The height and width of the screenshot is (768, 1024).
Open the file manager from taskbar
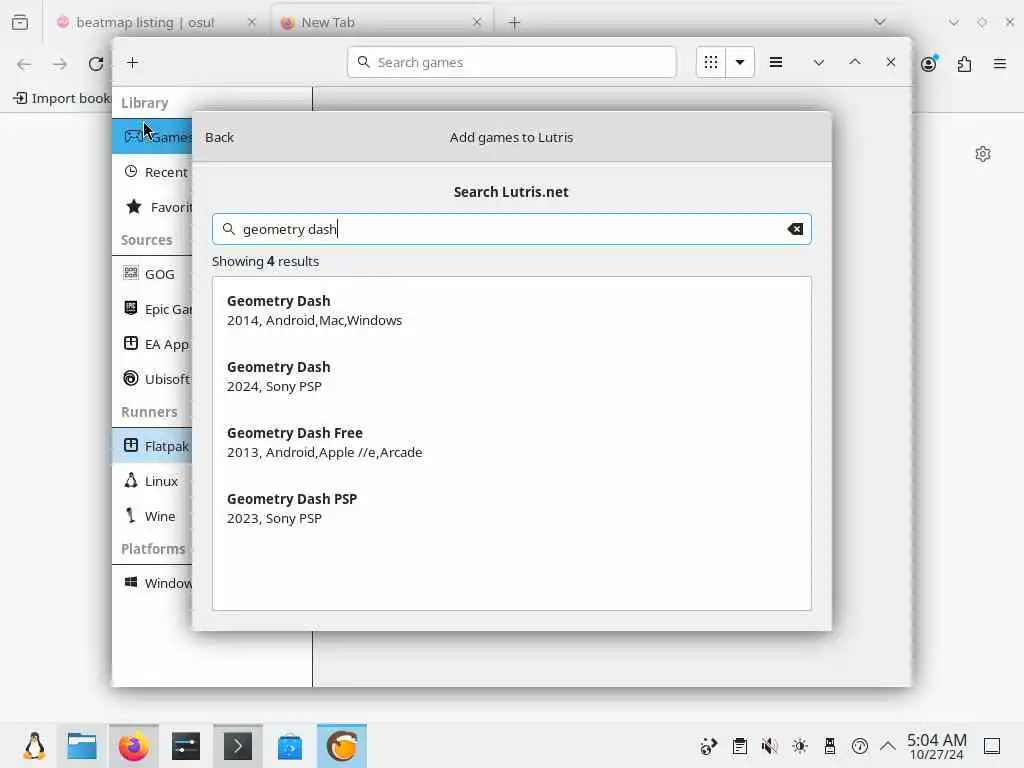(x=82, y=746)
